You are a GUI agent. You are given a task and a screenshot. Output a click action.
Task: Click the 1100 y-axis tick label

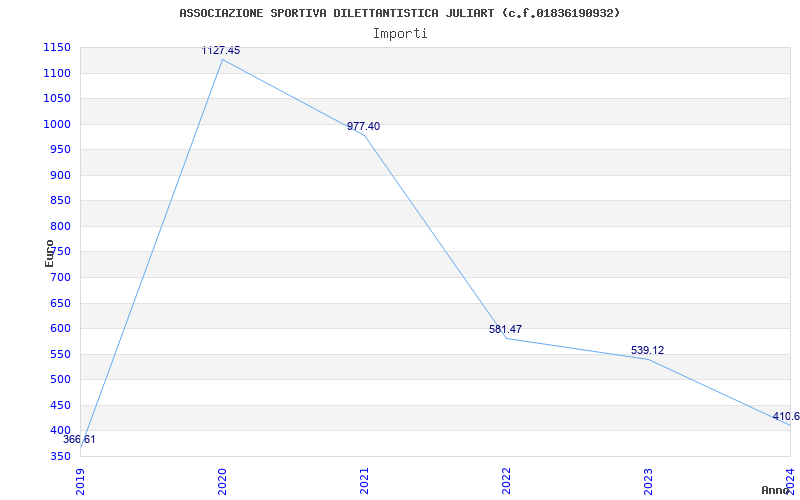tap(57, 73)
